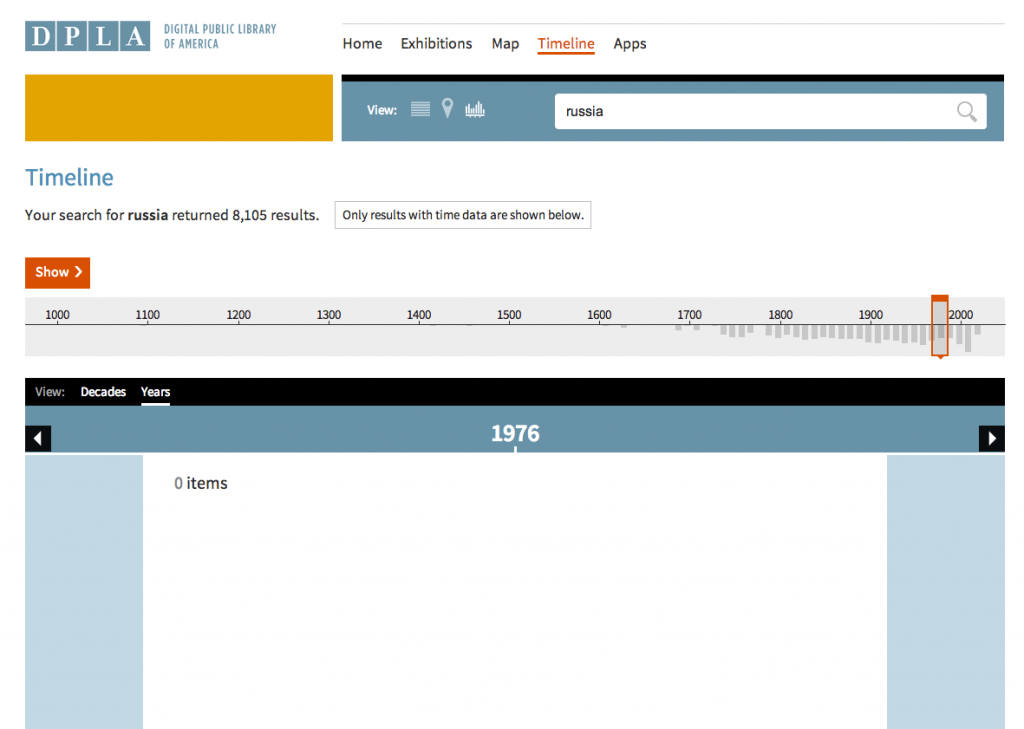1024x729 pixels.
Task: Select the Years tab
Action: [x=155, y=392]
